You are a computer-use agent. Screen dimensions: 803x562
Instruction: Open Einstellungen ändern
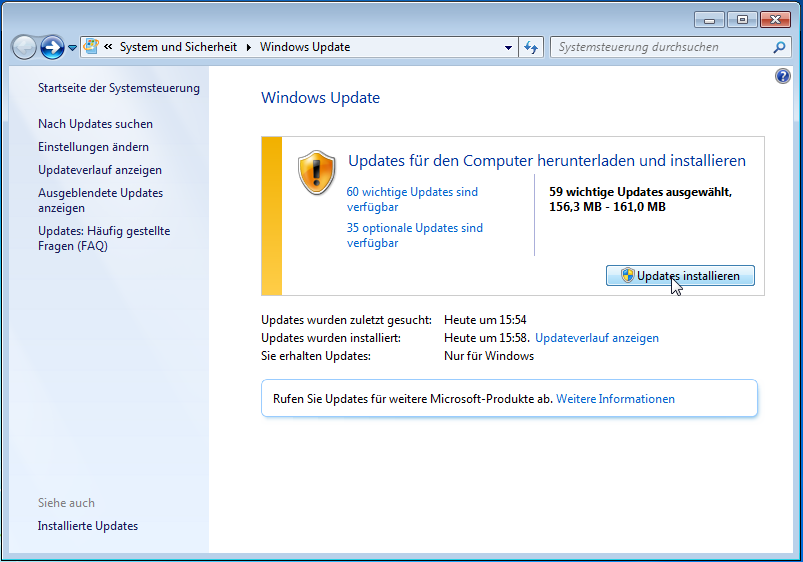[x=93, y=147]
